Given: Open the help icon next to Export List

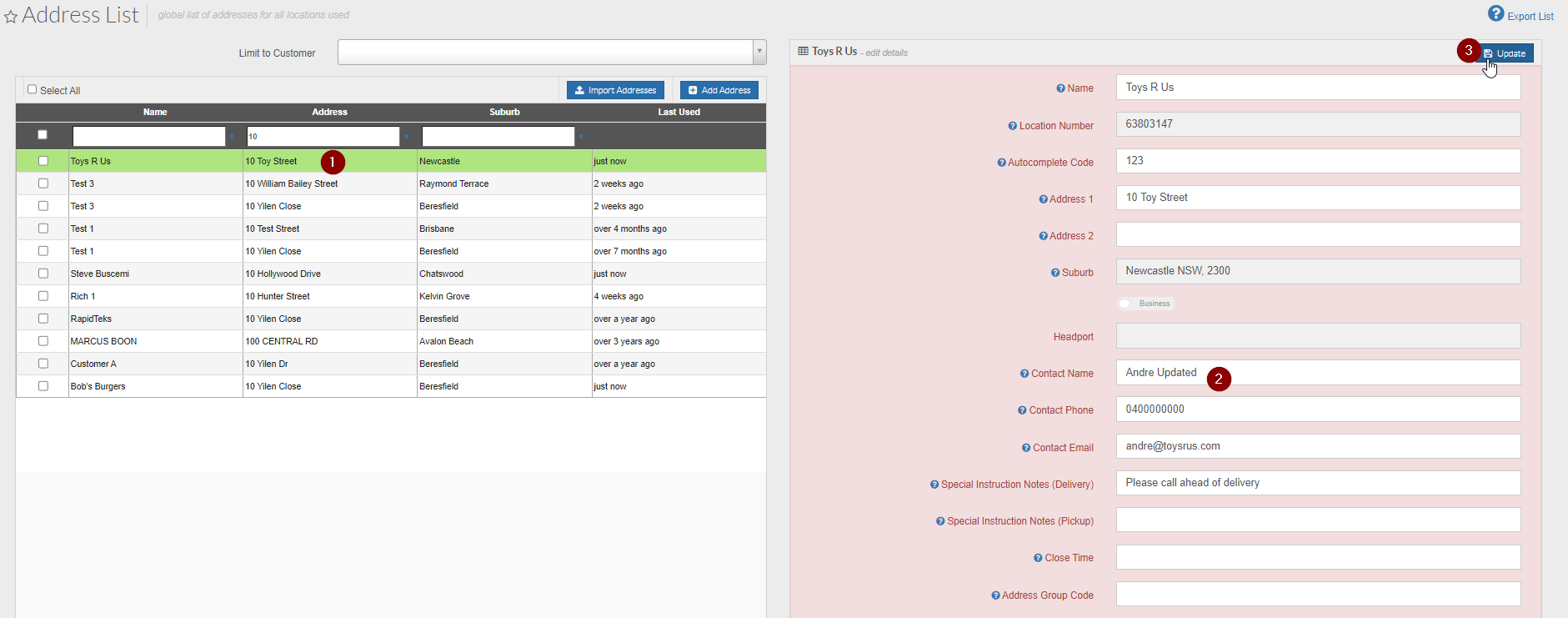Looking at the screenshot, I should tap(1496, 14).
